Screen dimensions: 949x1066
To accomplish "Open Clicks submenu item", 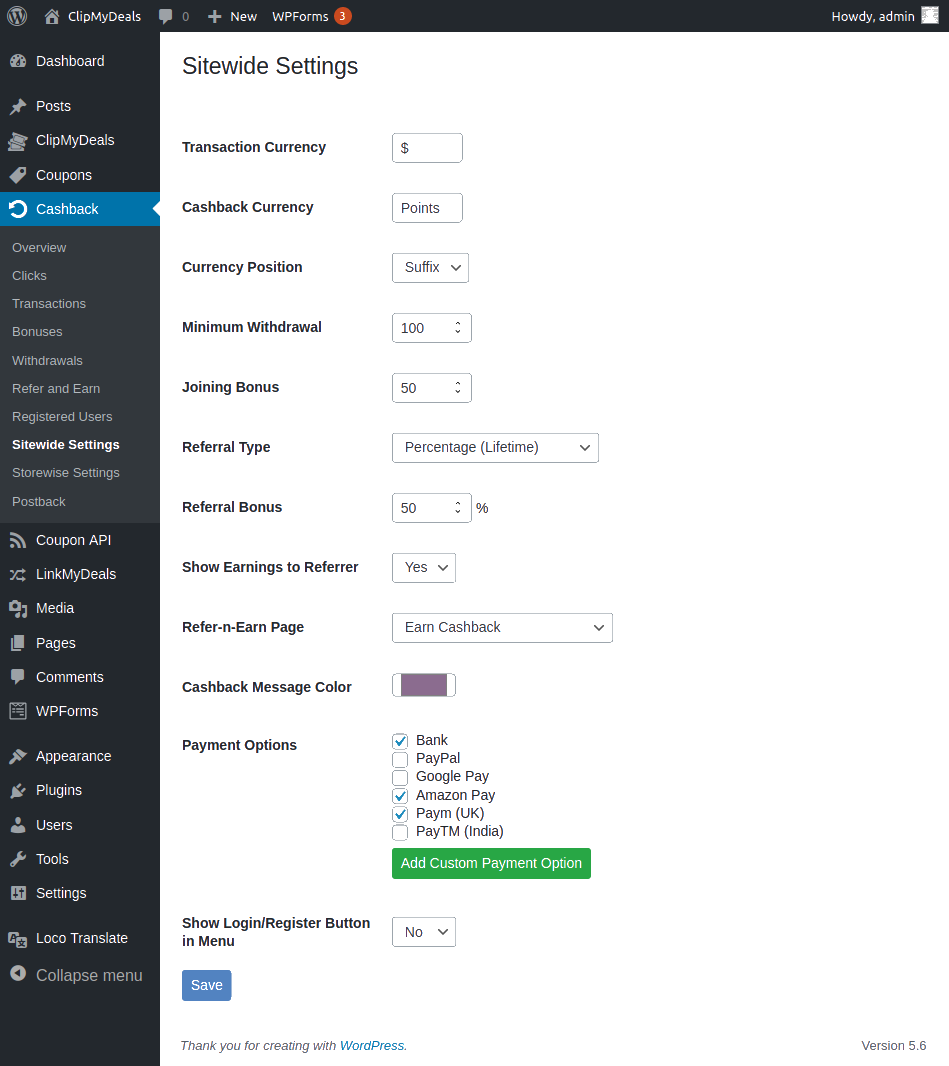I will [29, 275].
